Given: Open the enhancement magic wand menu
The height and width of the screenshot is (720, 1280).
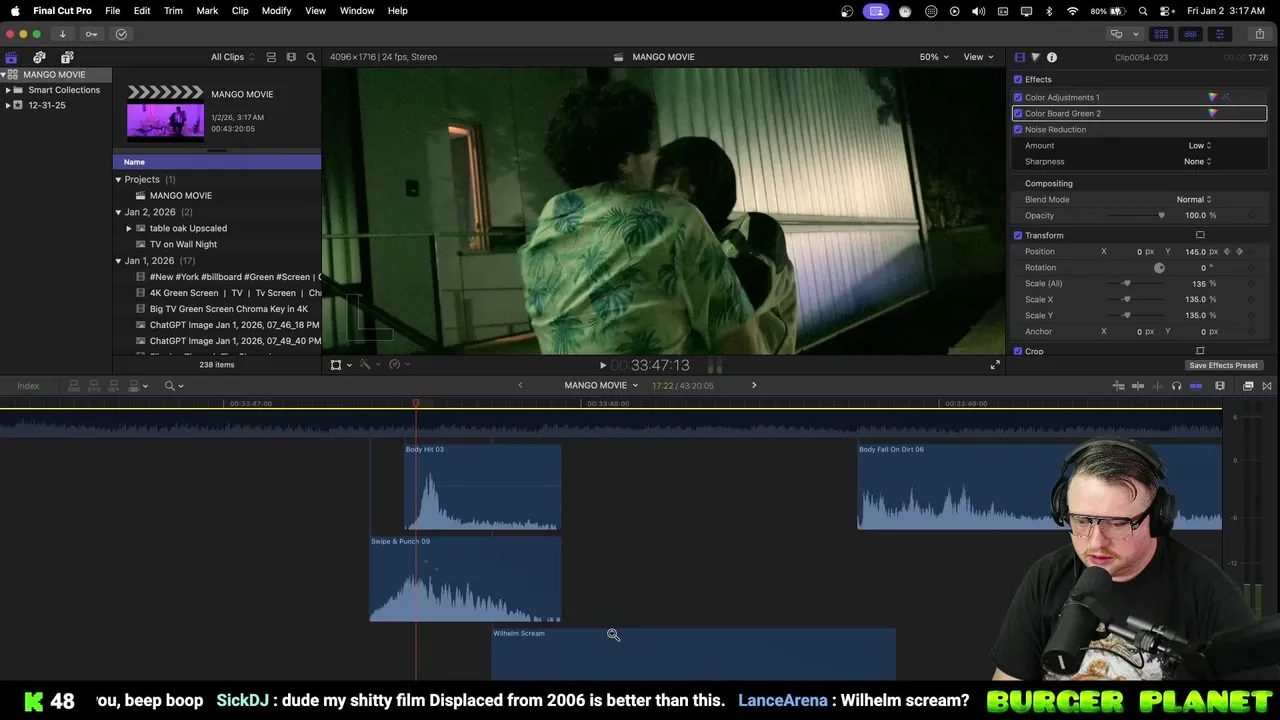Looking at the screenshot, I should click(x=368, y=365).
